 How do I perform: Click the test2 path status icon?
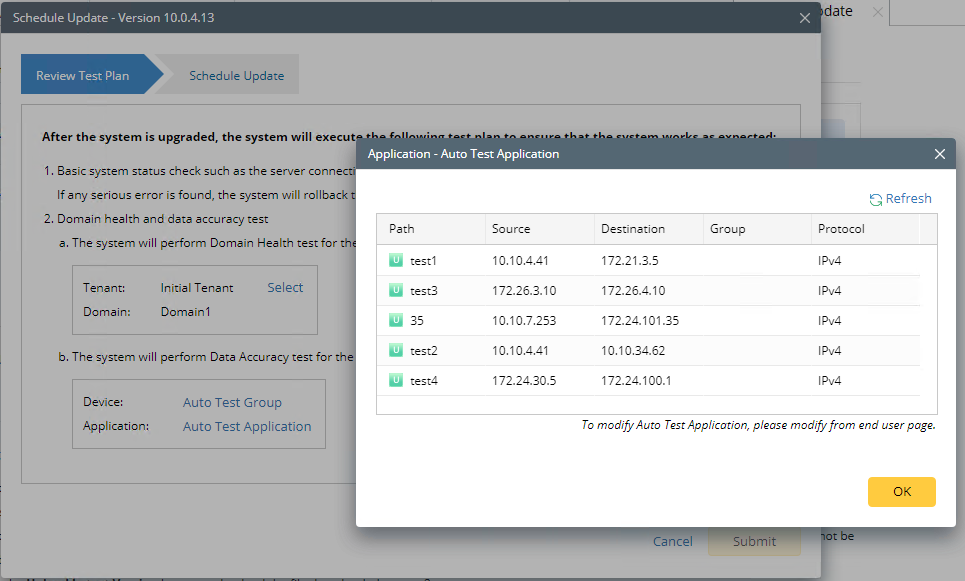pyautogui.click(x=396, y=351)
